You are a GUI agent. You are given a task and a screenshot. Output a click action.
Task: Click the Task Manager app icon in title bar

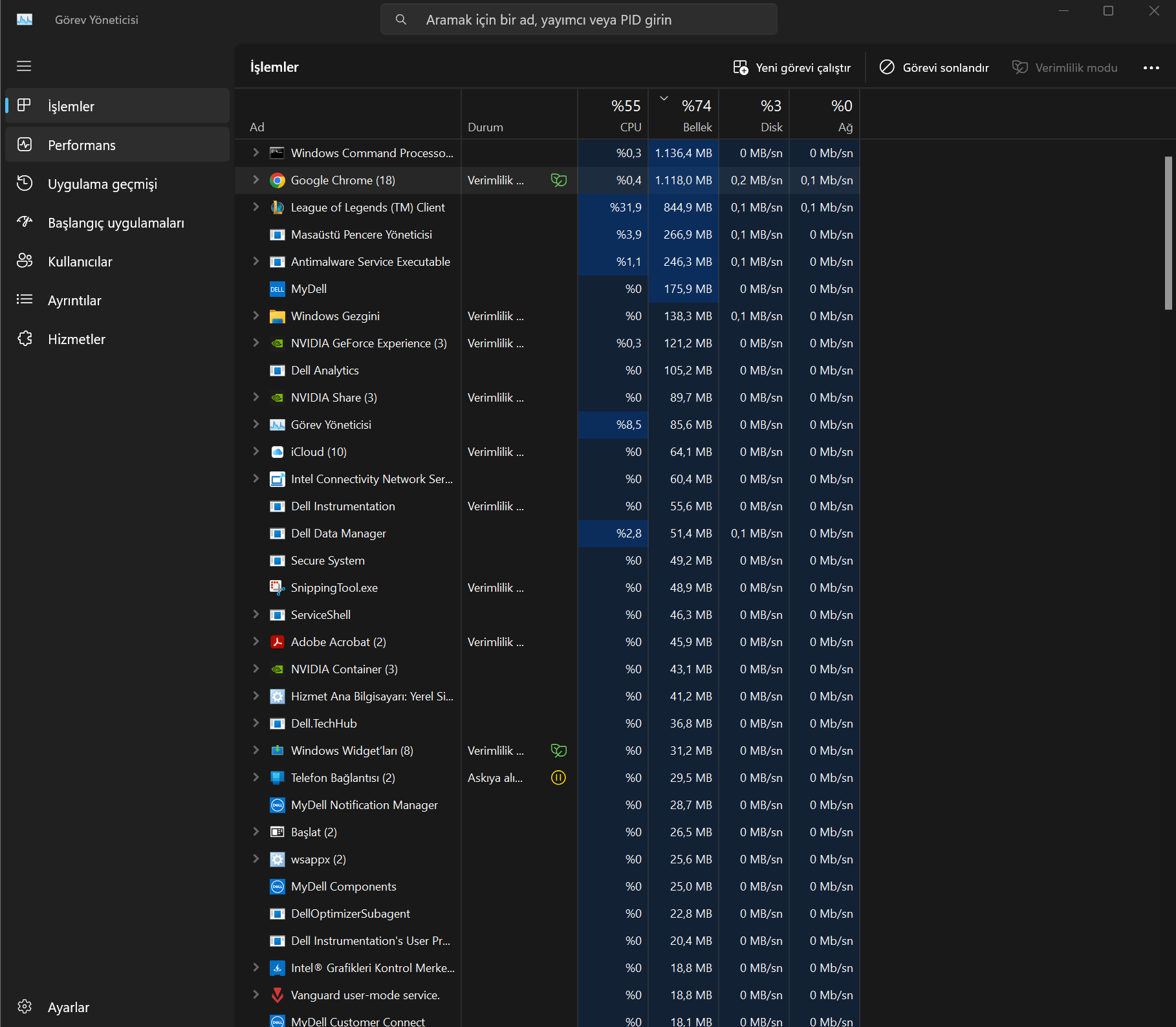click(x=25, y=19)
